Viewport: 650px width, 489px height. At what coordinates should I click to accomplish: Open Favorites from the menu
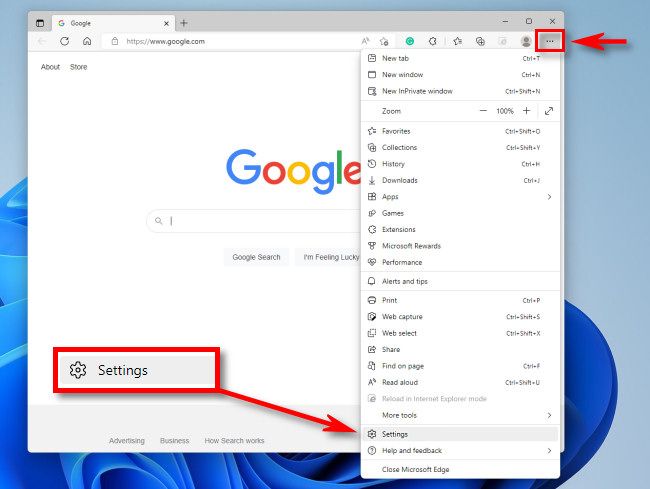[460, 131]
